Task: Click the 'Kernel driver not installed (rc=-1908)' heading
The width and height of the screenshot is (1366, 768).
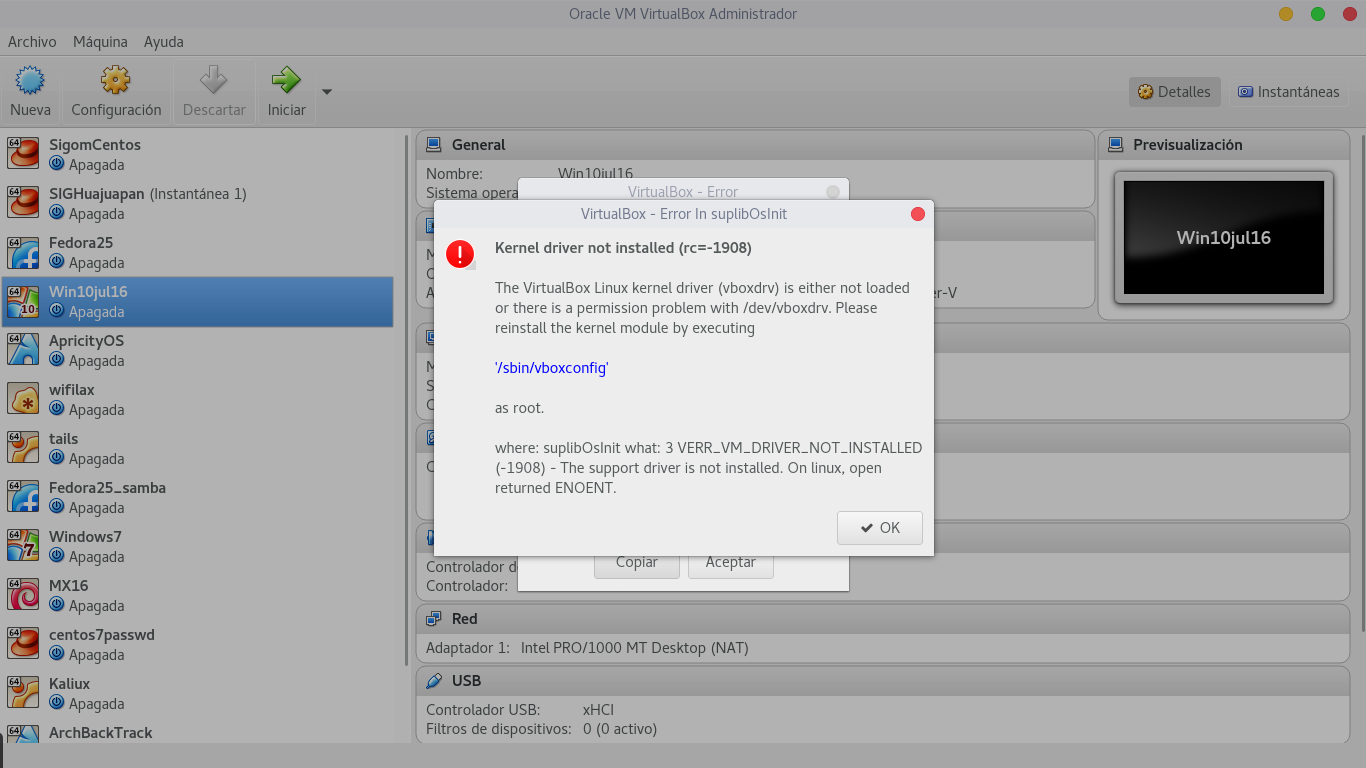Action: pos(623,248)
